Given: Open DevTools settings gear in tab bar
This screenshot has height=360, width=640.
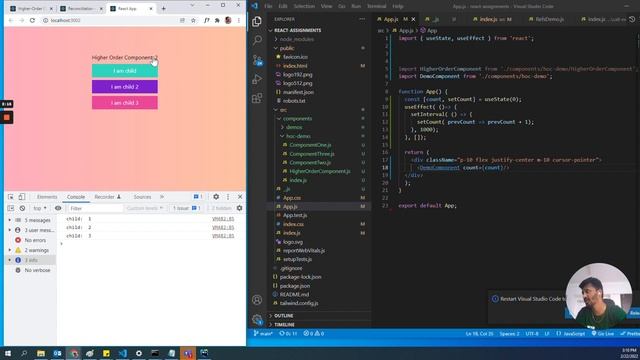Looking at the screenshot, I should coord(216,197).
